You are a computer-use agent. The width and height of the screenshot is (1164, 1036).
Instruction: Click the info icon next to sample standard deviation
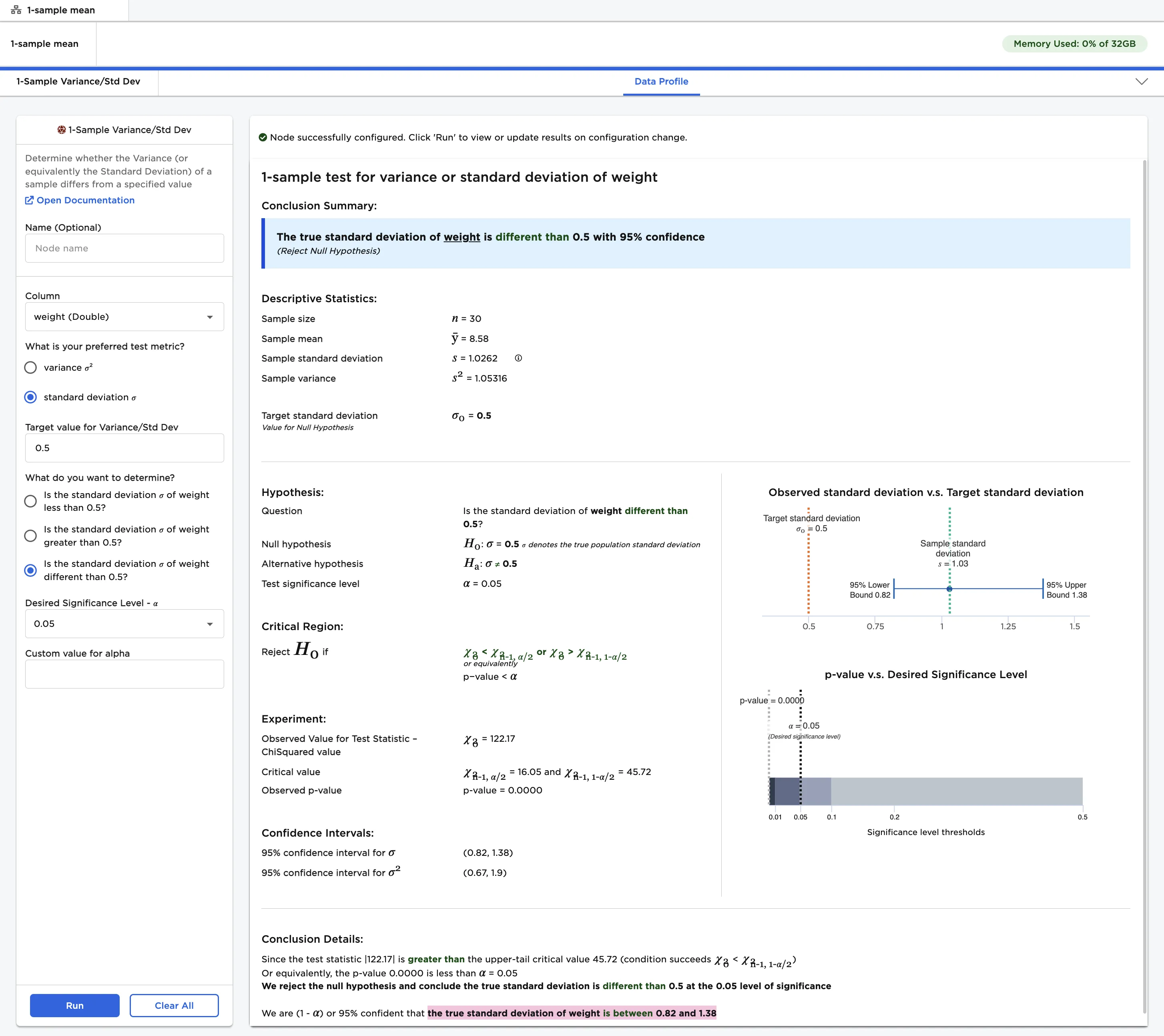pos(518,358)
